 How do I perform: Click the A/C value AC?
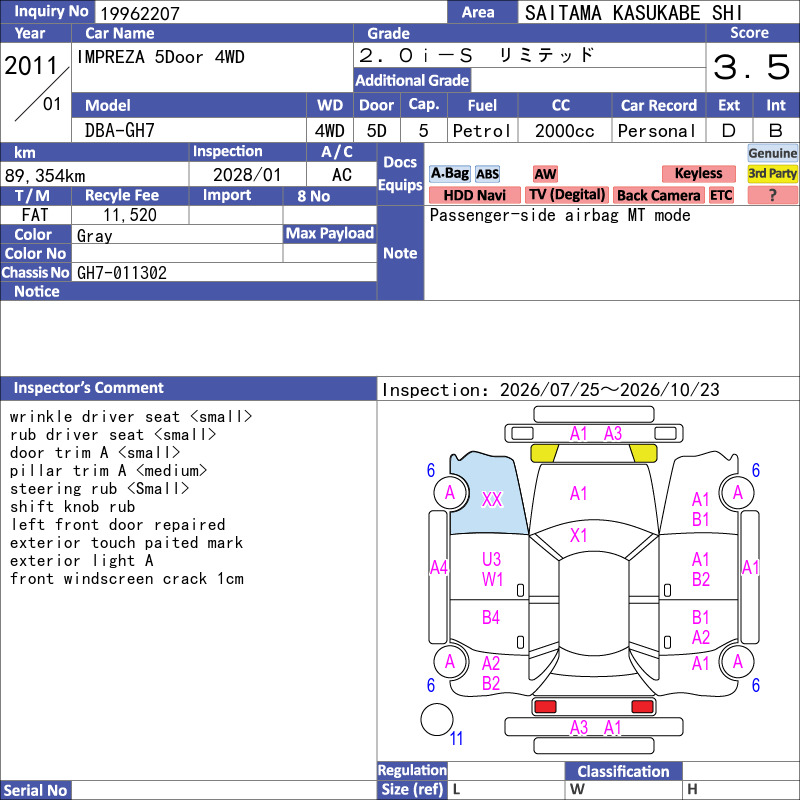(342, 175)
